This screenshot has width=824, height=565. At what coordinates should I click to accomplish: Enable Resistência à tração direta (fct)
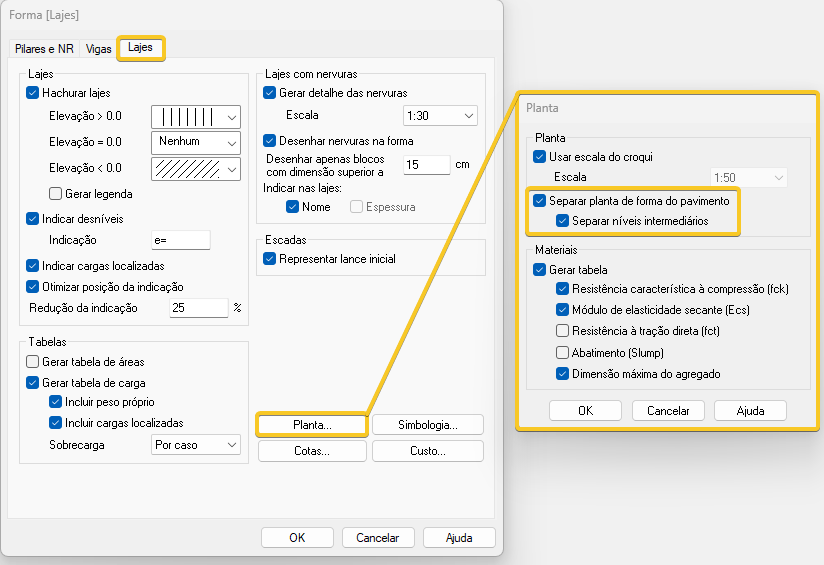coord(563,331)
